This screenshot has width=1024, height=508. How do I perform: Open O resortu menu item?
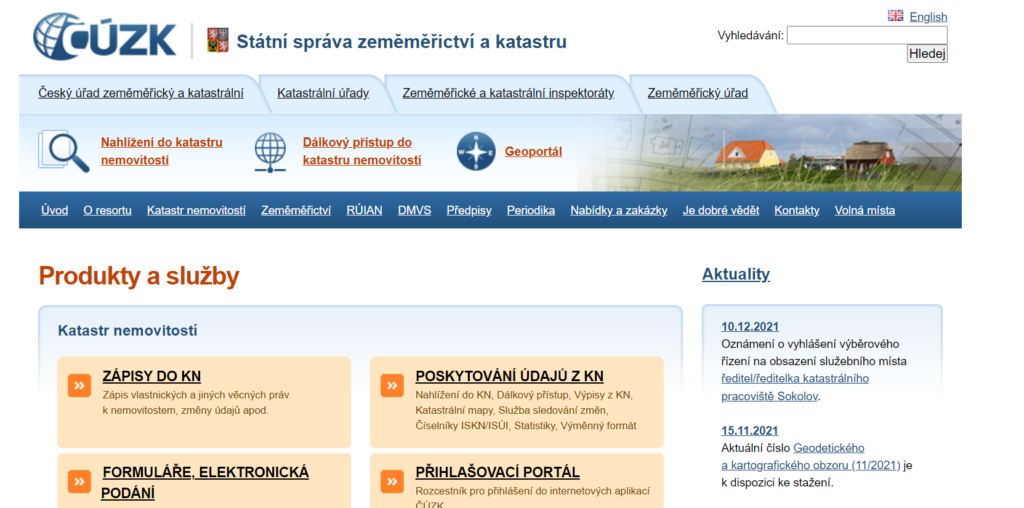pyautogui.click(x=107, y=210)
